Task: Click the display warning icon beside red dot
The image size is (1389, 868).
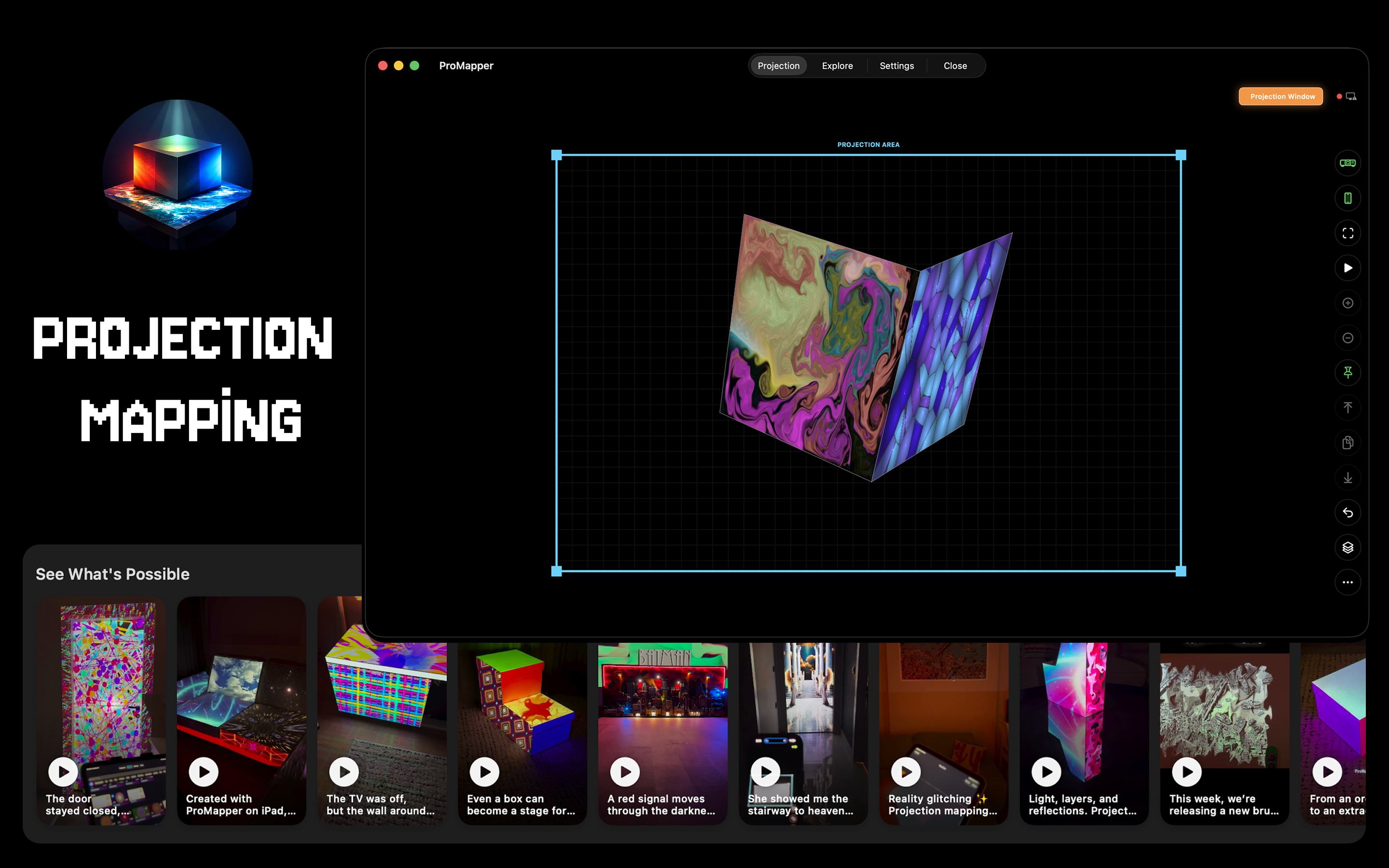Action: 1351,96
